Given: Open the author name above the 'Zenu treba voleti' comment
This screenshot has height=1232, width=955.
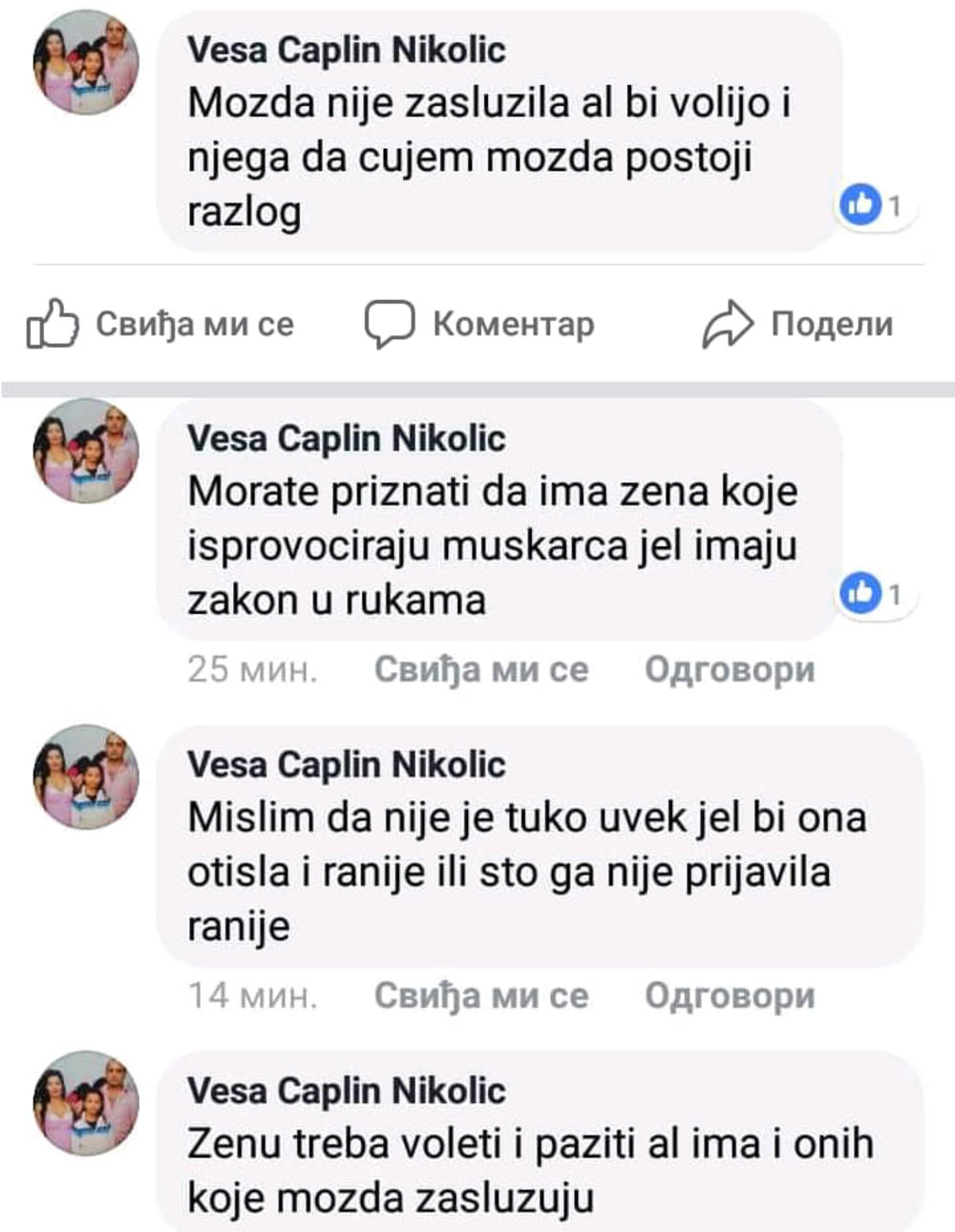Looking at the screenshot, I should coord(346,1091).
